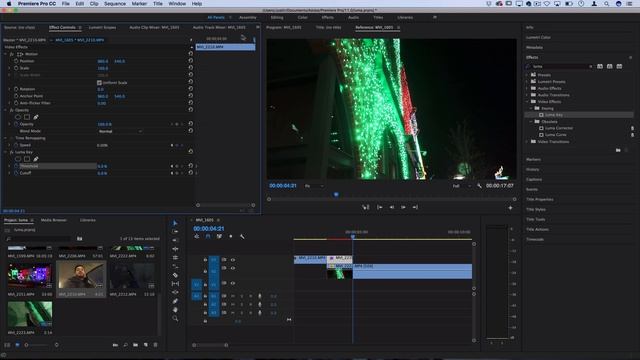Create ellipse mask under Luma Key

(18, 159)
